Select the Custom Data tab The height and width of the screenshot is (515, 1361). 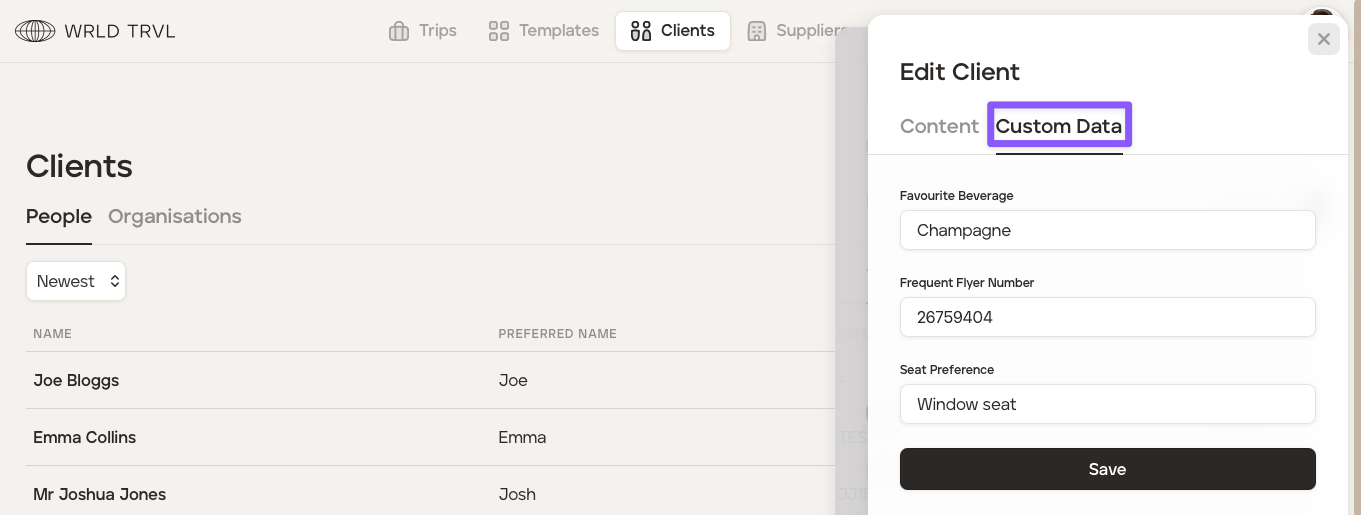(x=1058, y=126)
